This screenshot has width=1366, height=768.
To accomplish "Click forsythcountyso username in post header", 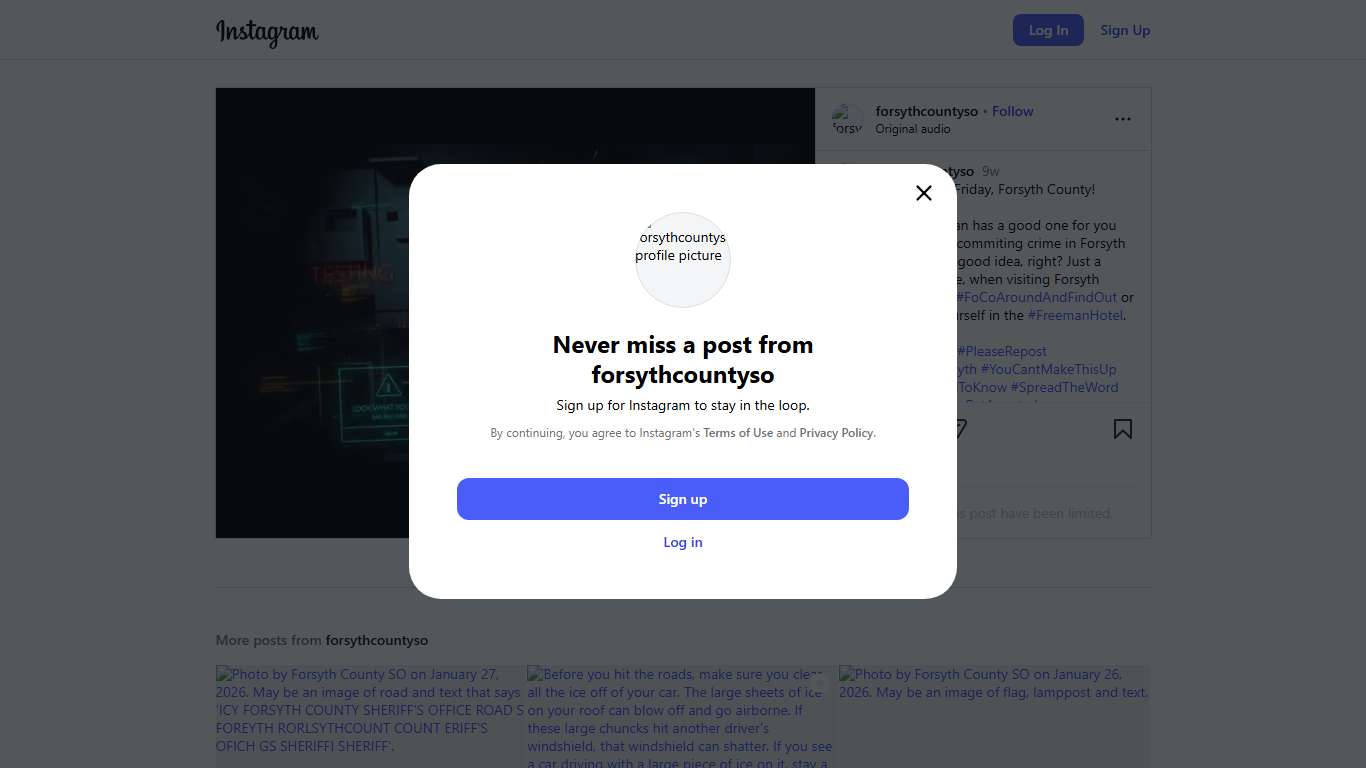I will click(x=926, y=111).
